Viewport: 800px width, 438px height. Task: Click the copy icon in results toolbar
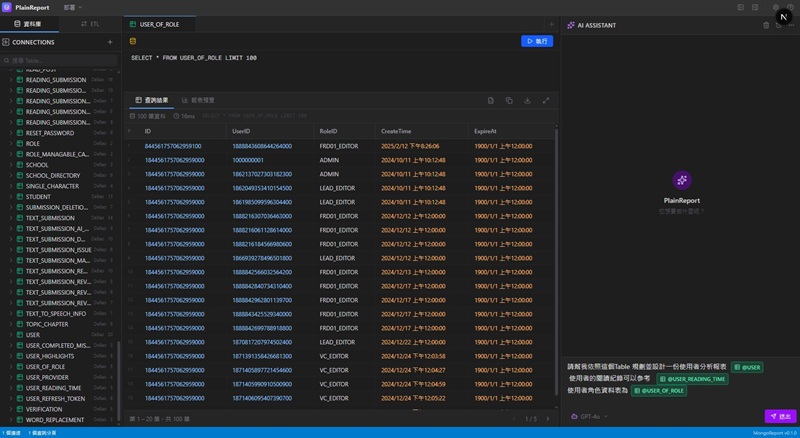(x=509, y=101)
